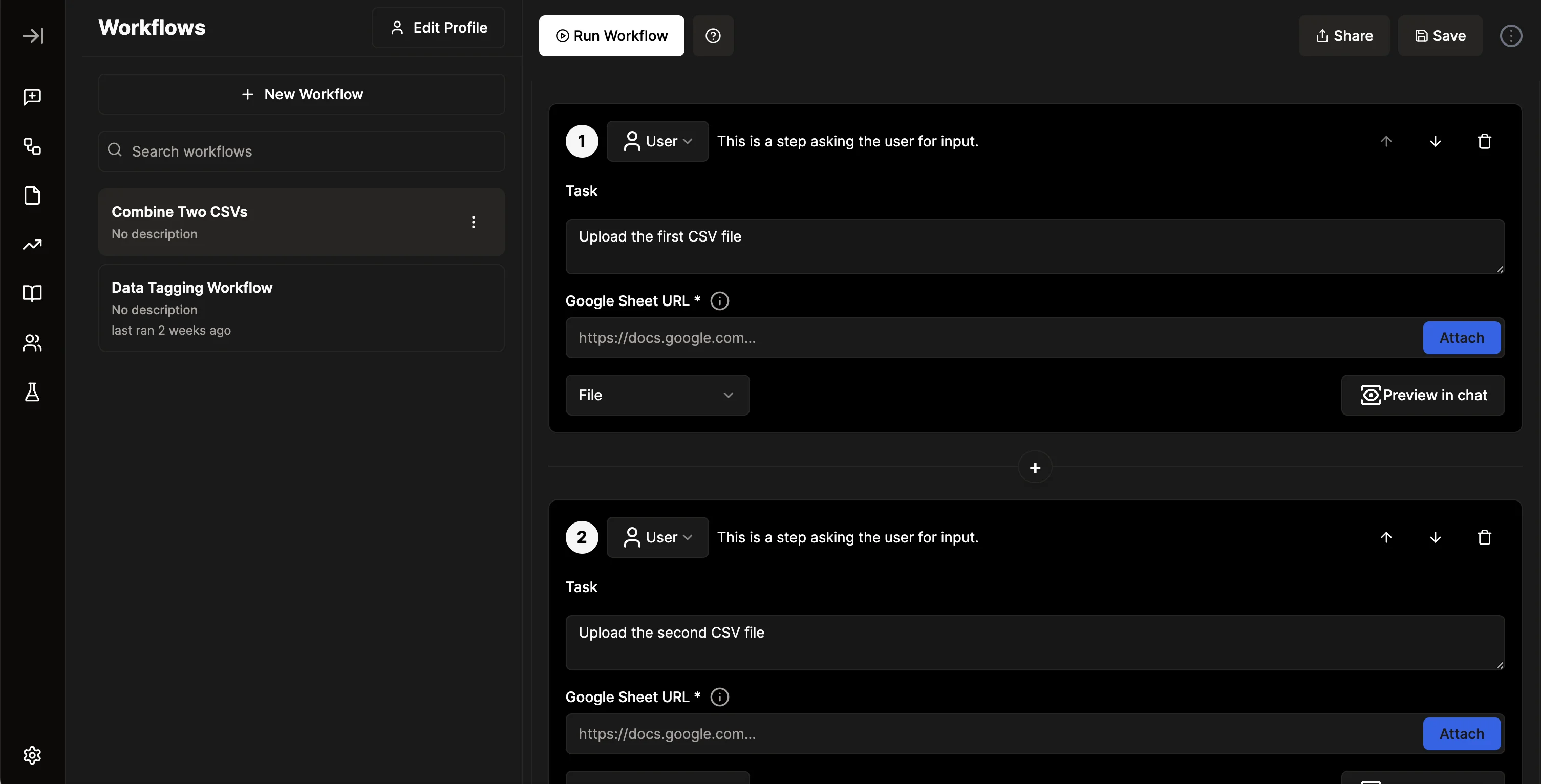The width and height of the screenshot is (1541, 784).
Task: Open the analytics trend icon in sidebar
Action: coord(32,245)
